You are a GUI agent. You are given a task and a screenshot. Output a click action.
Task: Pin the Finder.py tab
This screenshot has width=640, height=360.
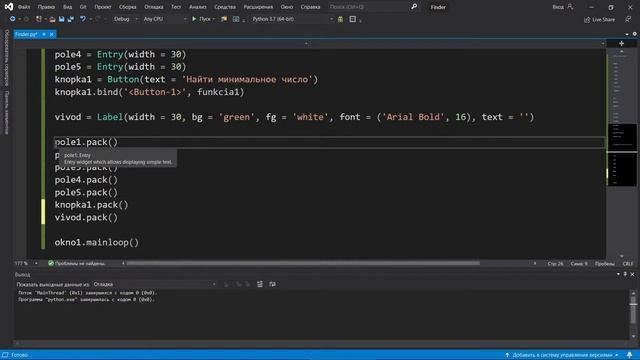44,34
